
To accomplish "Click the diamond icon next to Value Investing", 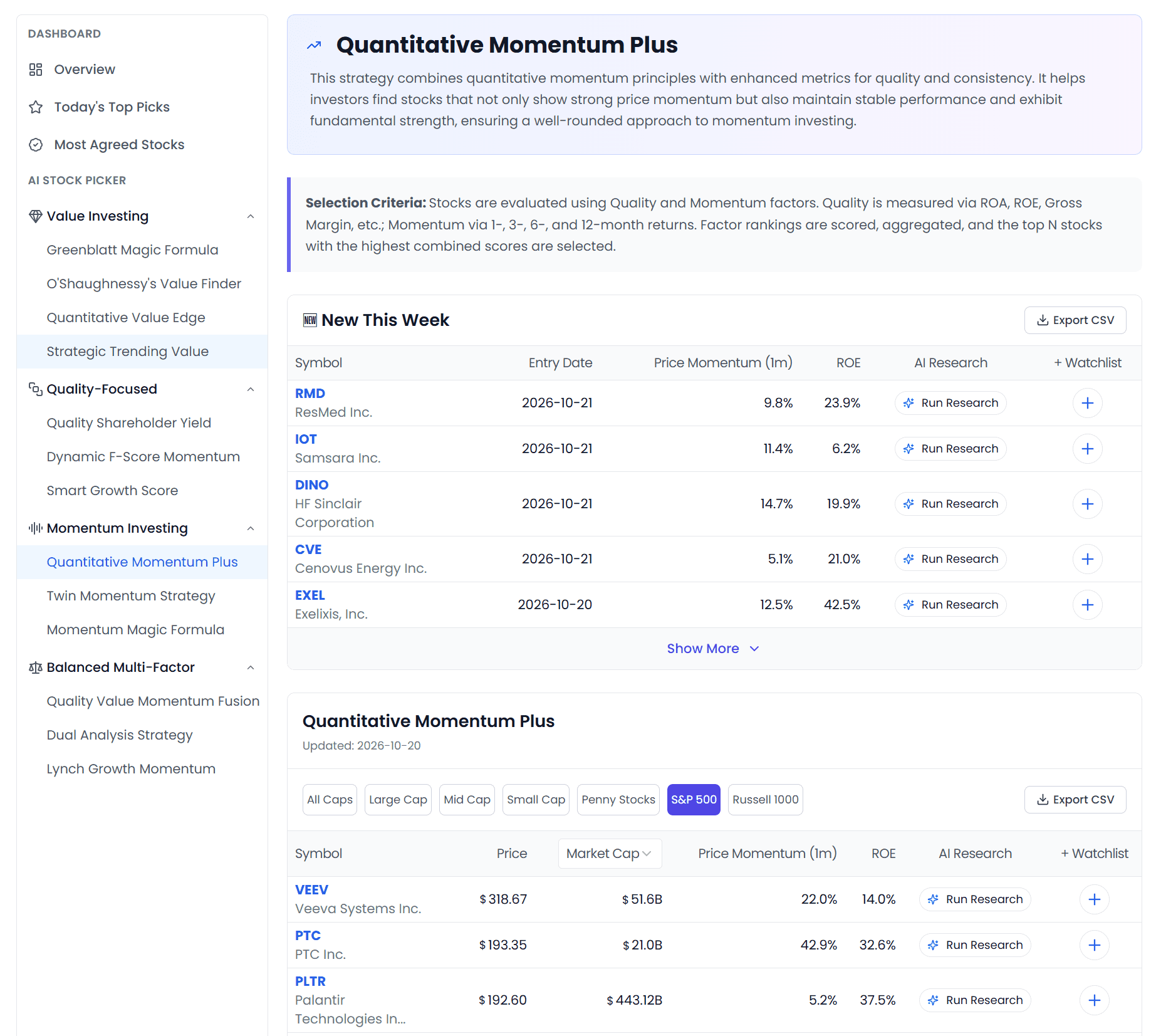I will tap(36, 216).
